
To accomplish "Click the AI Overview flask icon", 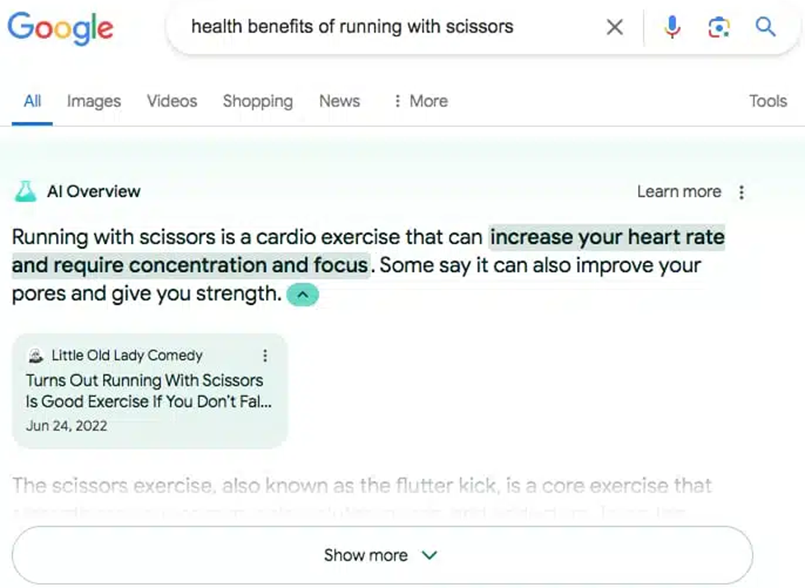I will pos(25,191).
